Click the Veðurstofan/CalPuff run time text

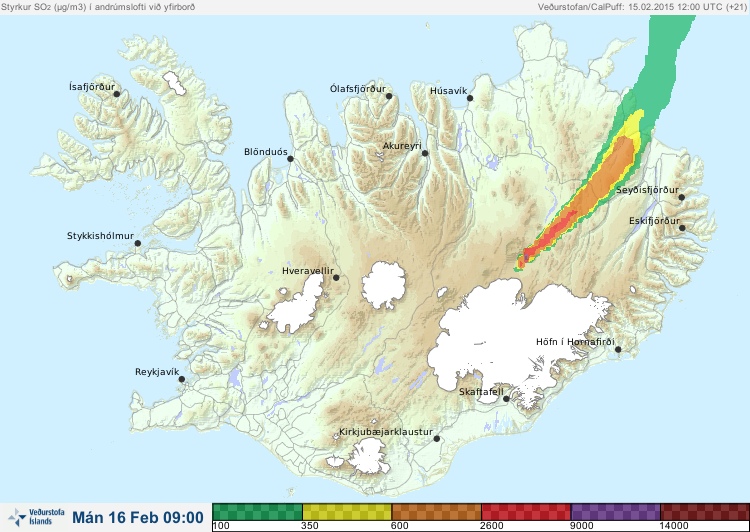(x=642, y=7)
